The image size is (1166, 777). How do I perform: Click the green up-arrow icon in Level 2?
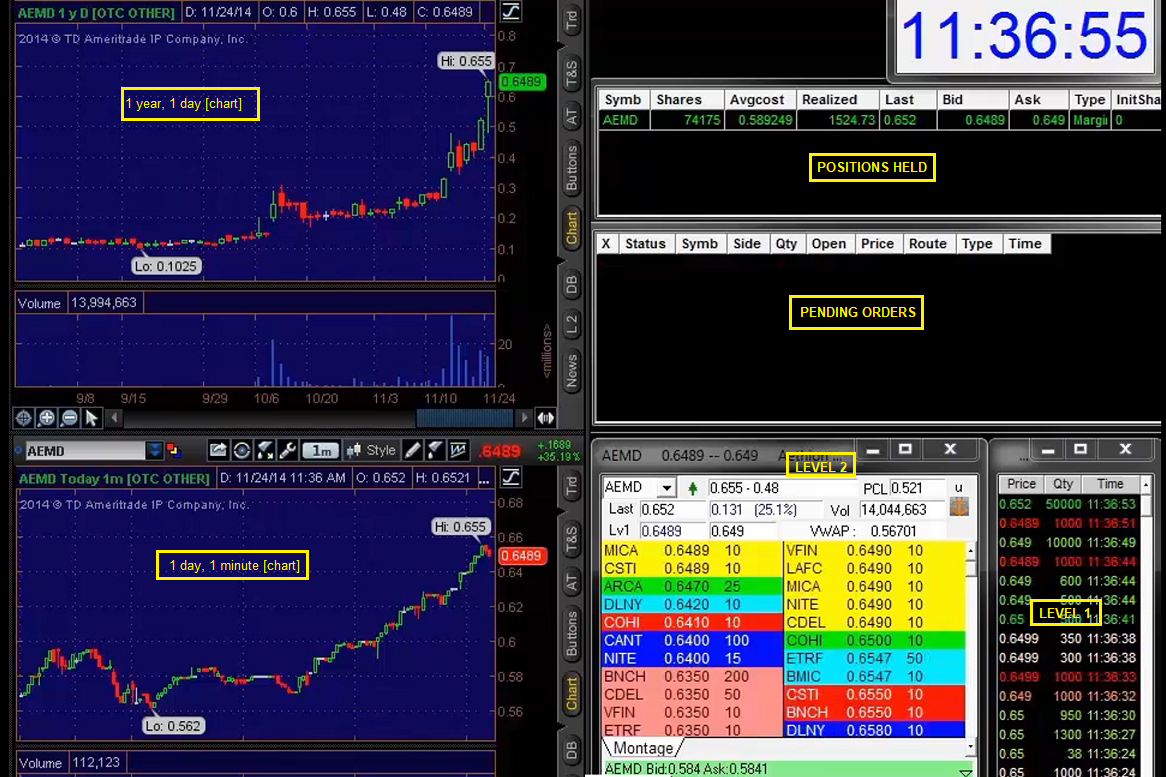coord(692,488)
